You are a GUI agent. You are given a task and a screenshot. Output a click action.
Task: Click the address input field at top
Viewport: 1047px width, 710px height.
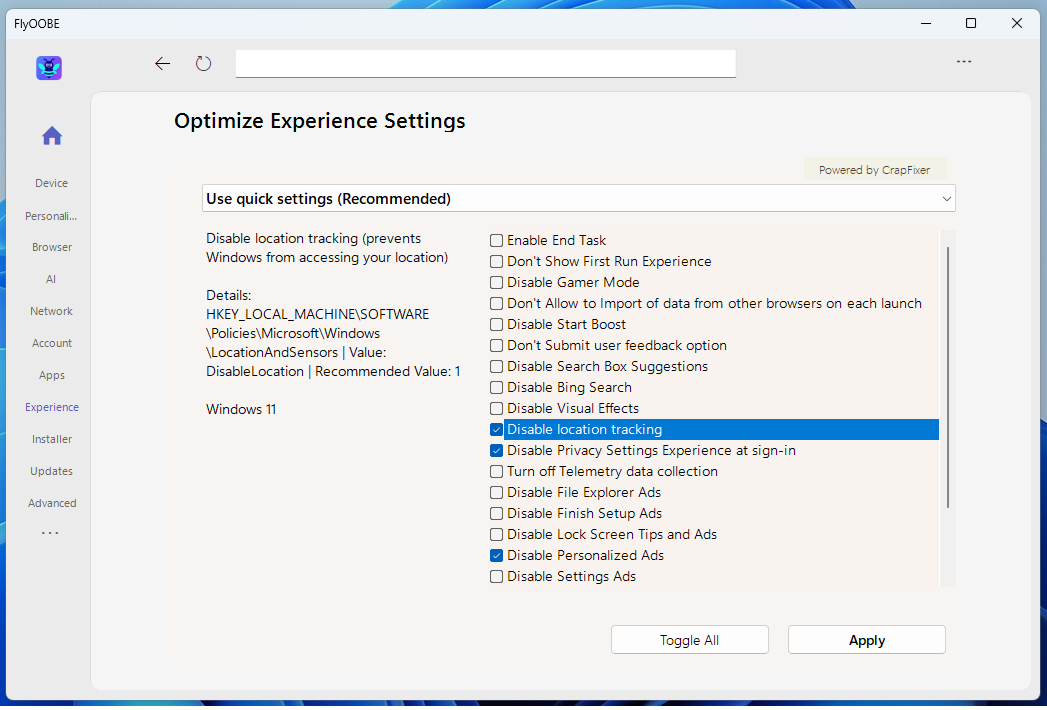485,64
